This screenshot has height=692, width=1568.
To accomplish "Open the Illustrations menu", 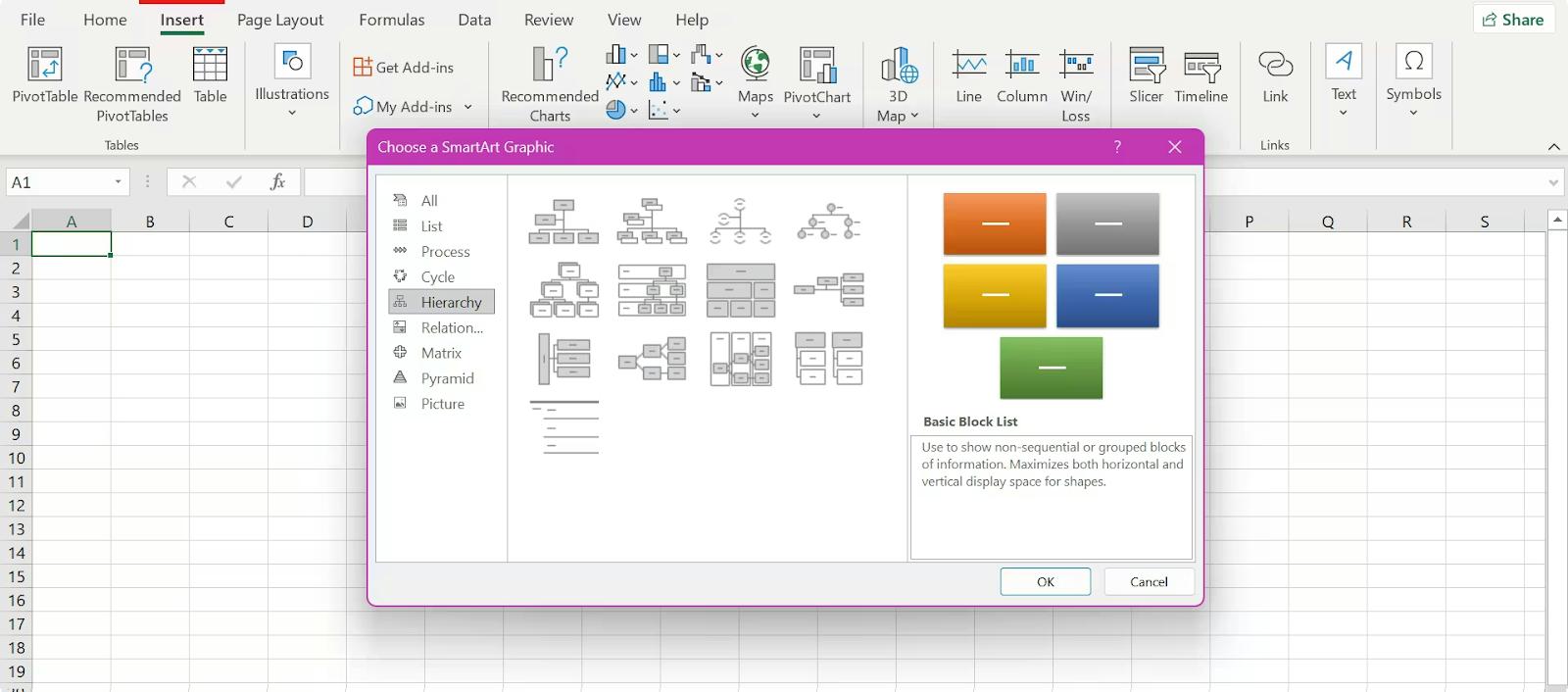I will [x=292, y=81].
